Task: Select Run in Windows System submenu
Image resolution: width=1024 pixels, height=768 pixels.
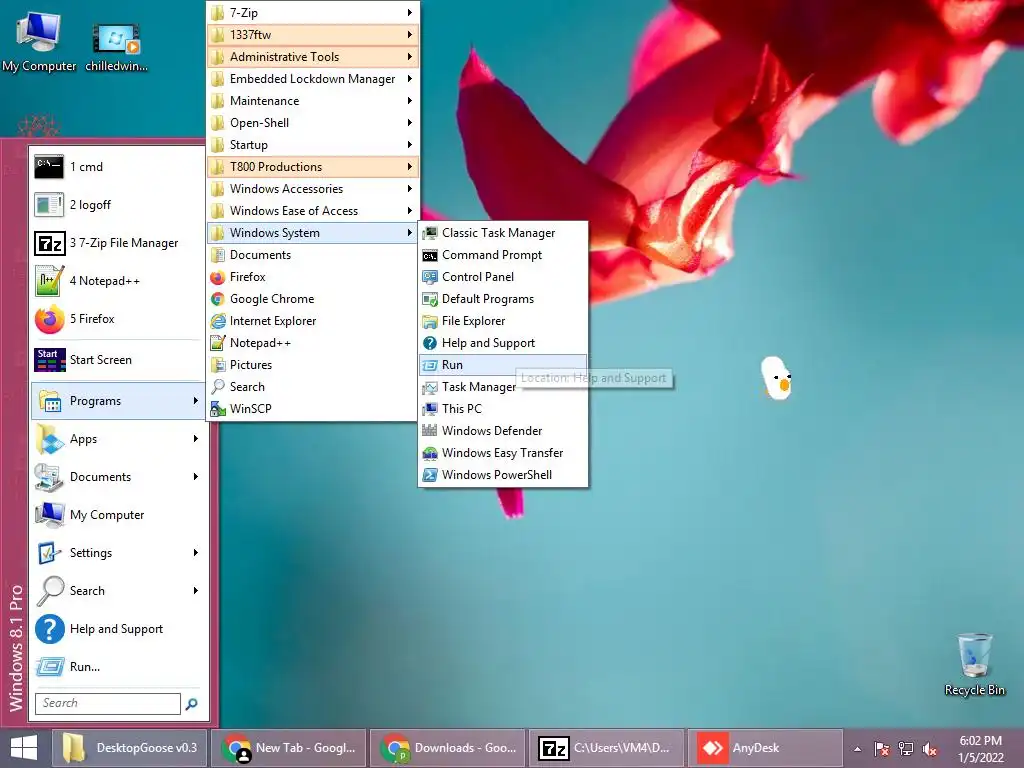Action: pos(503,365)
